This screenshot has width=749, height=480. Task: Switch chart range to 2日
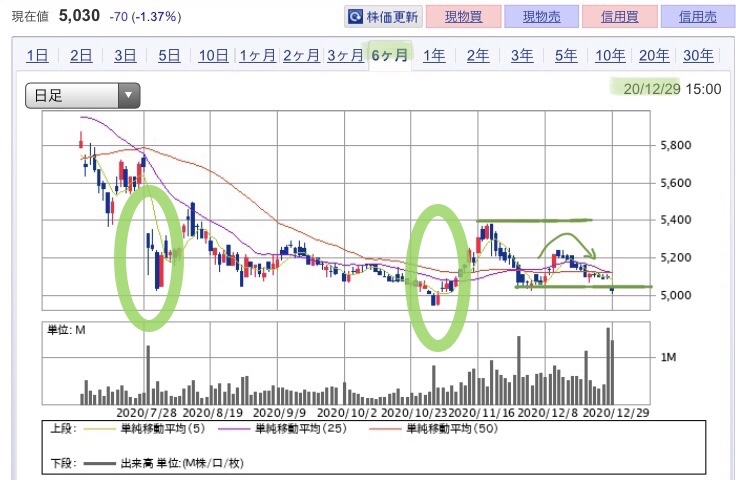click(x=81, y=55)
